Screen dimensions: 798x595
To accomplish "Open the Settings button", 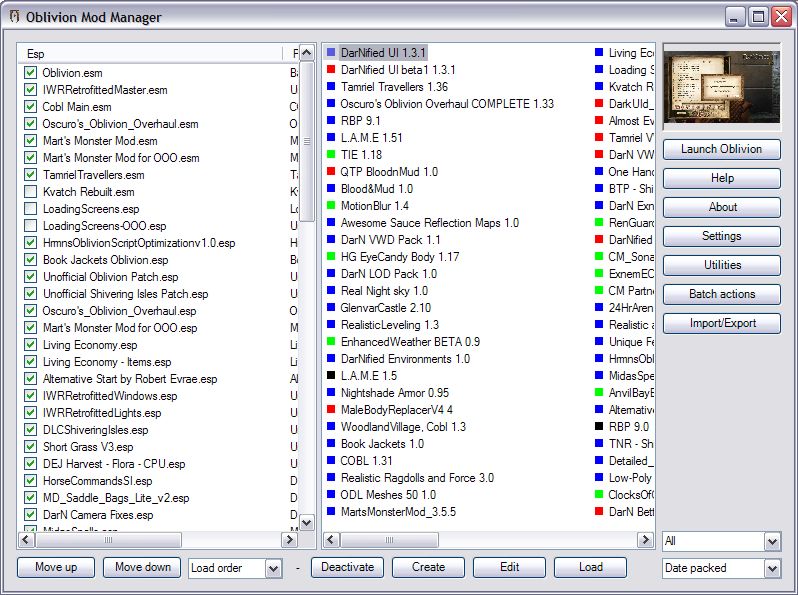I will [x=722, y=236].
